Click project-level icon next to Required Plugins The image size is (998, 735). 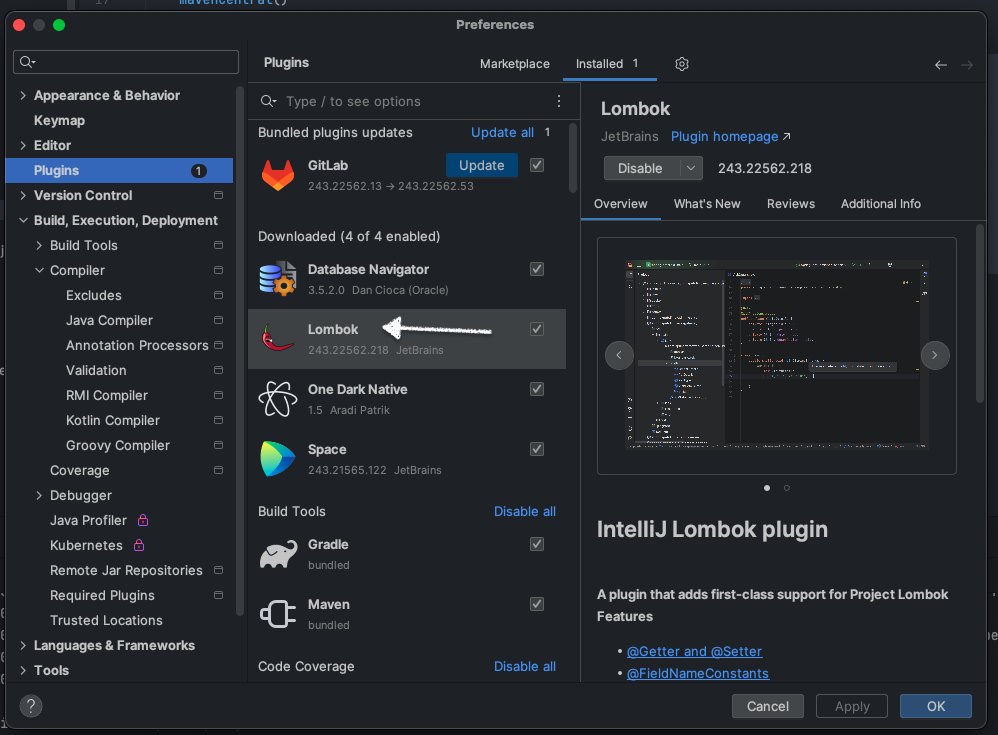click(x=218, y=595)
